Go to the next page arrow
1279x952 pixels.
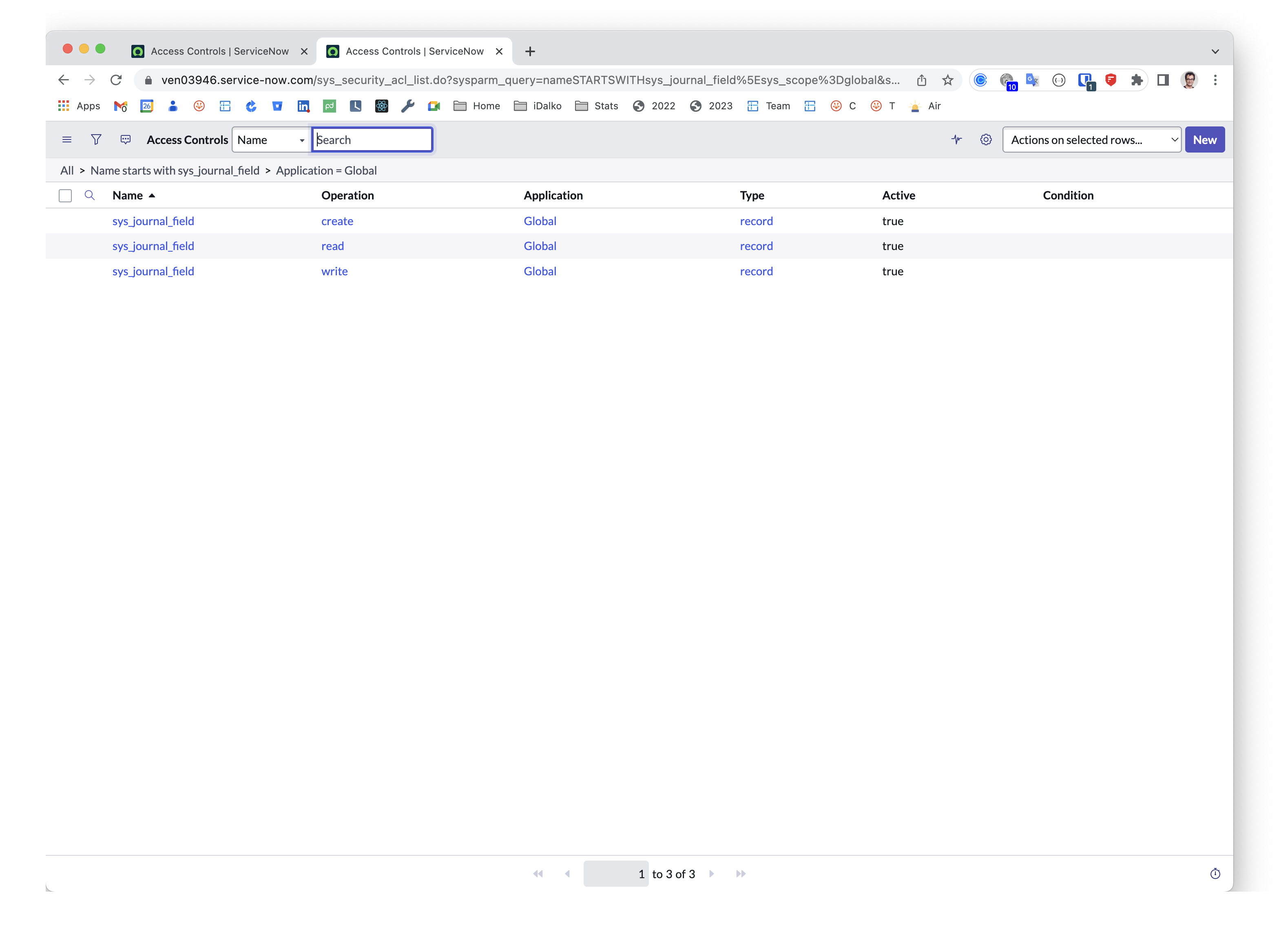point(712,874)
